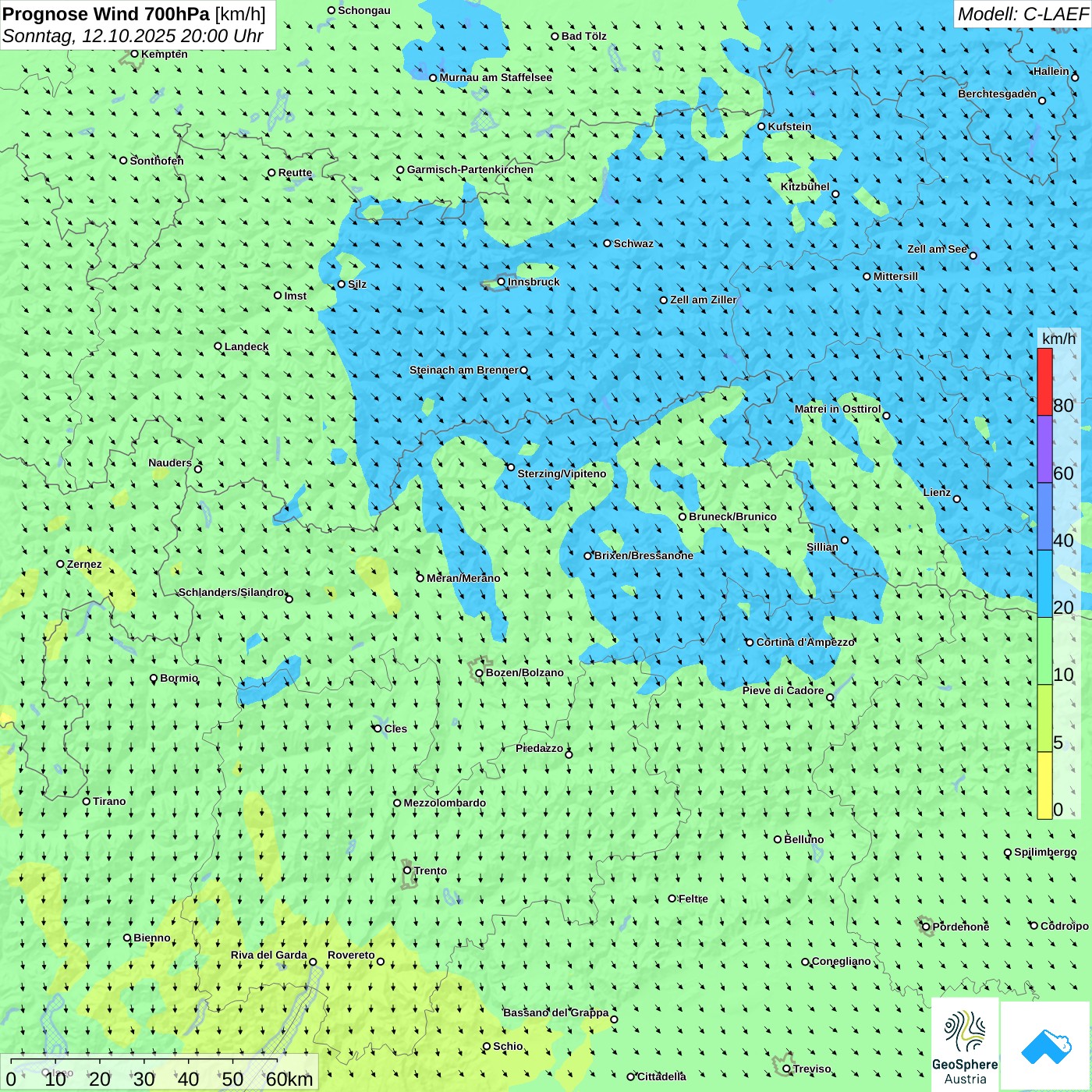Click the 'Bassano del Grappa' label
The width and height of the screenshot is (1092, 1092).
[x=556, y=1012]
